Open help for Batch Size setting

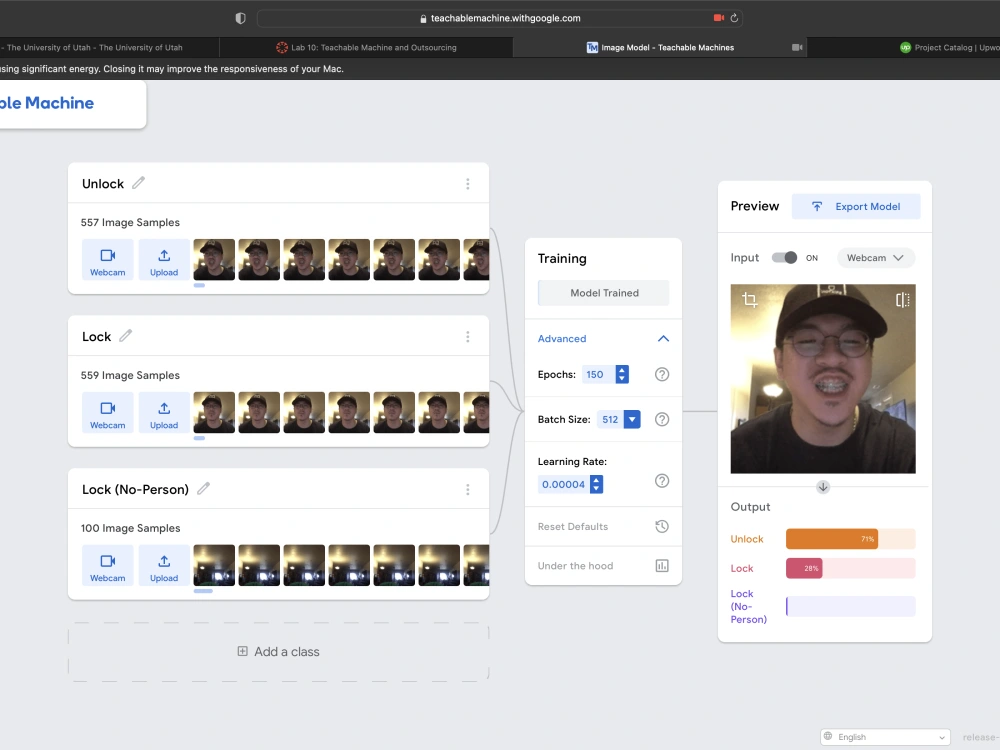(662, 420)
